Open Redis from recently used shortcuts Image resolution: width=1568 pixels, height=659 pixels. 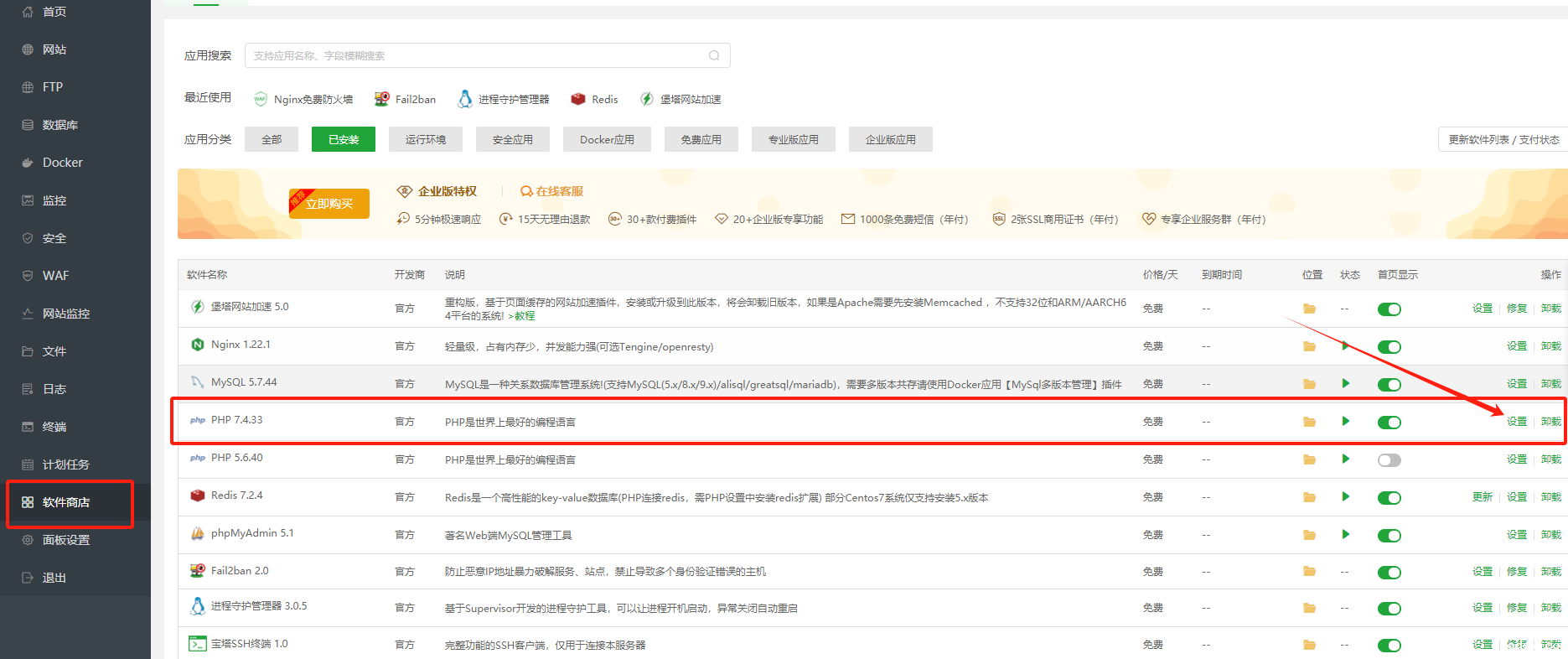pos(595,99)
